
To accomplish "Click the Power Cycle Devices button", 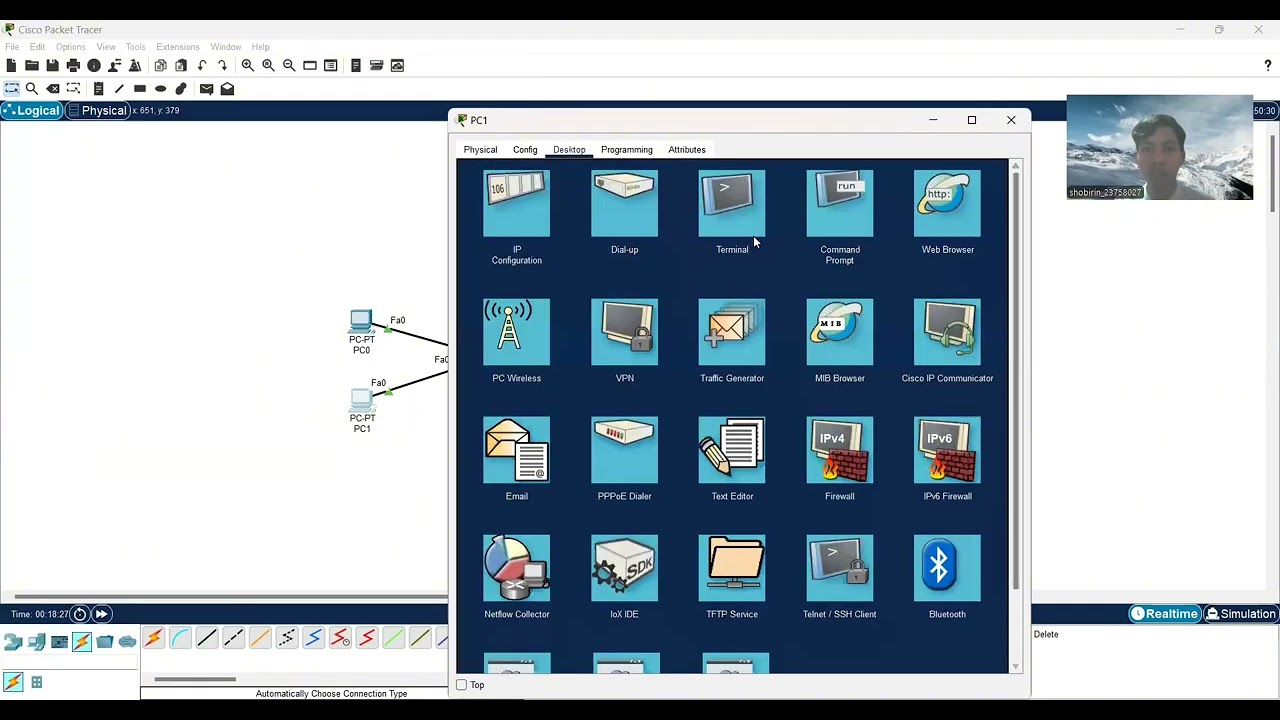I will [80, 614].
